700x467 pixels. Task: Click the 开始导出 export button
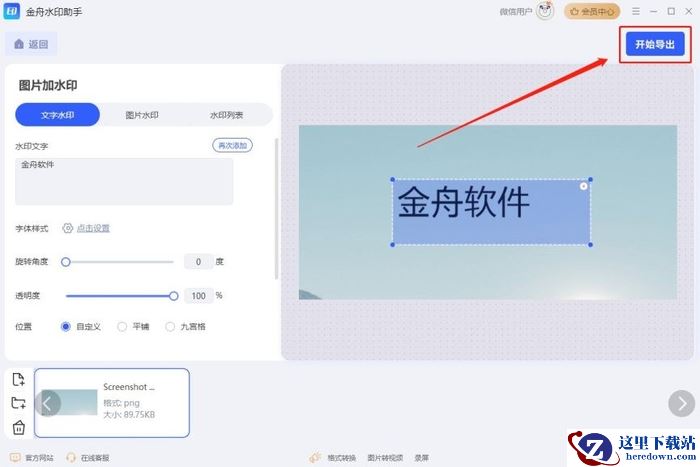(655, 44)
